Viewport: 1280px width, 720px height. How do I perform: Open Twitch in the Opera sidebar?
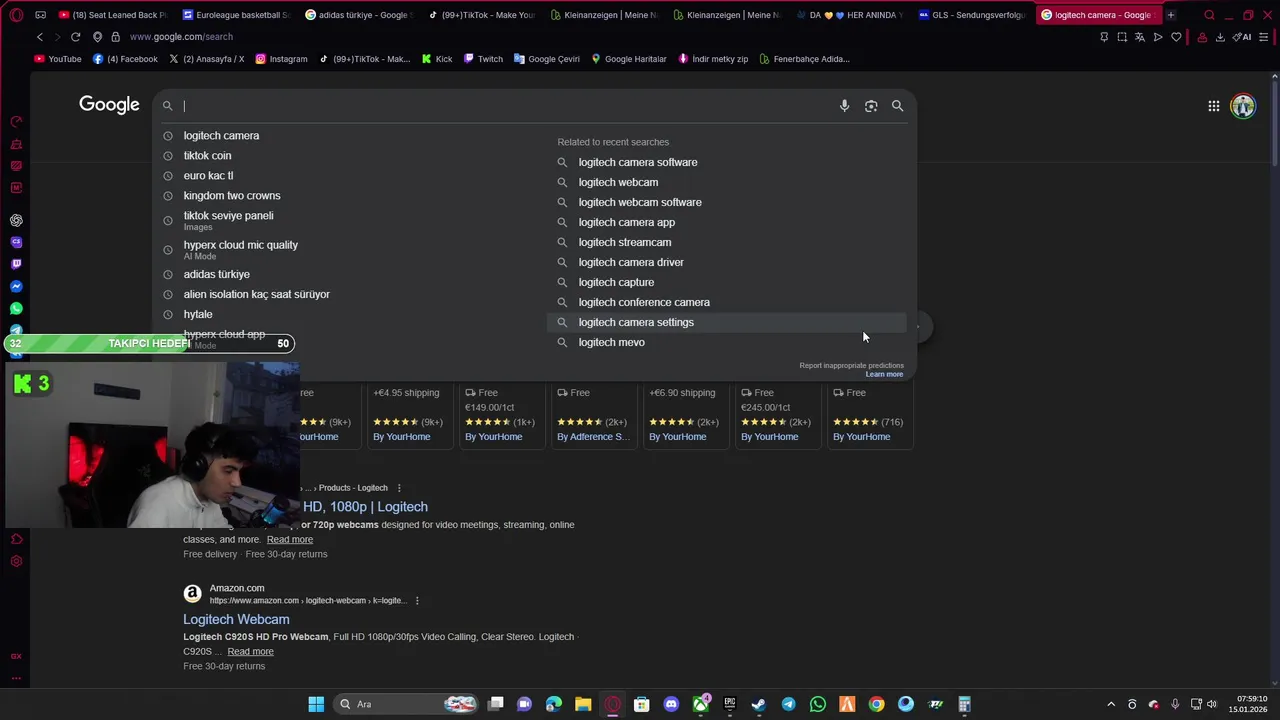[16, 264]
